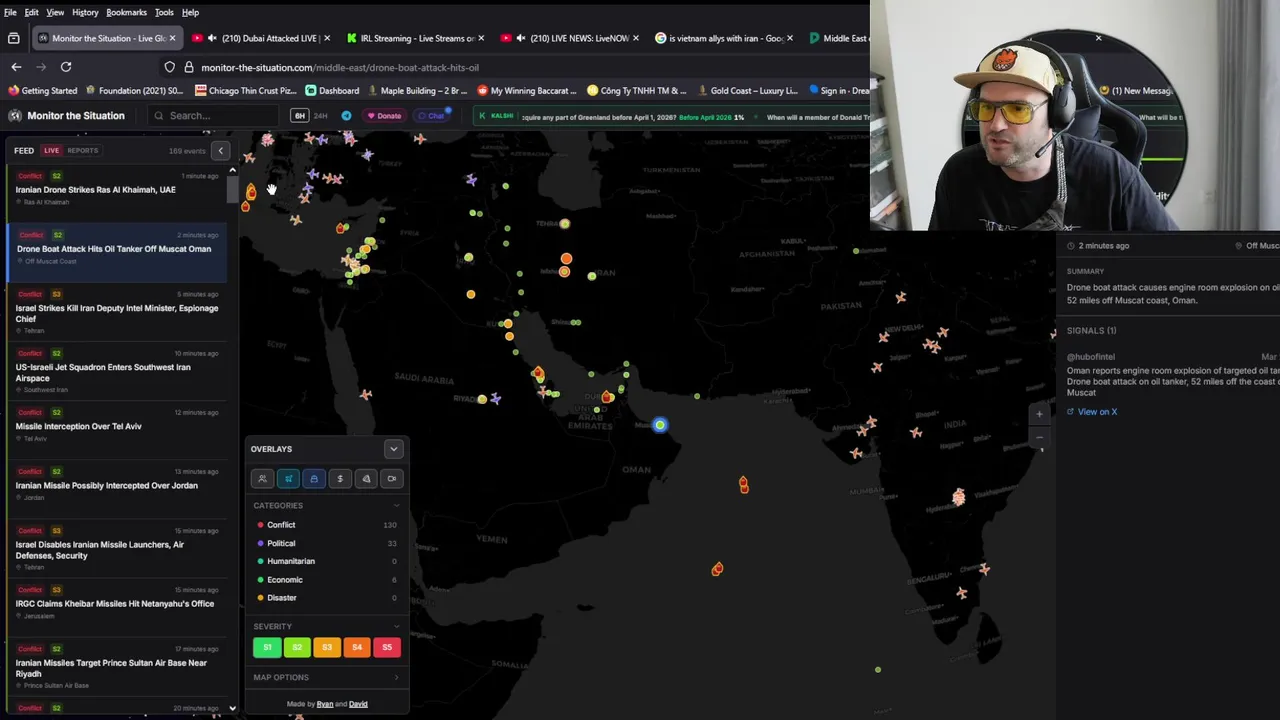The image size is (1280, 720).
Task: Focus the Search input field
Action: [214, 116]
